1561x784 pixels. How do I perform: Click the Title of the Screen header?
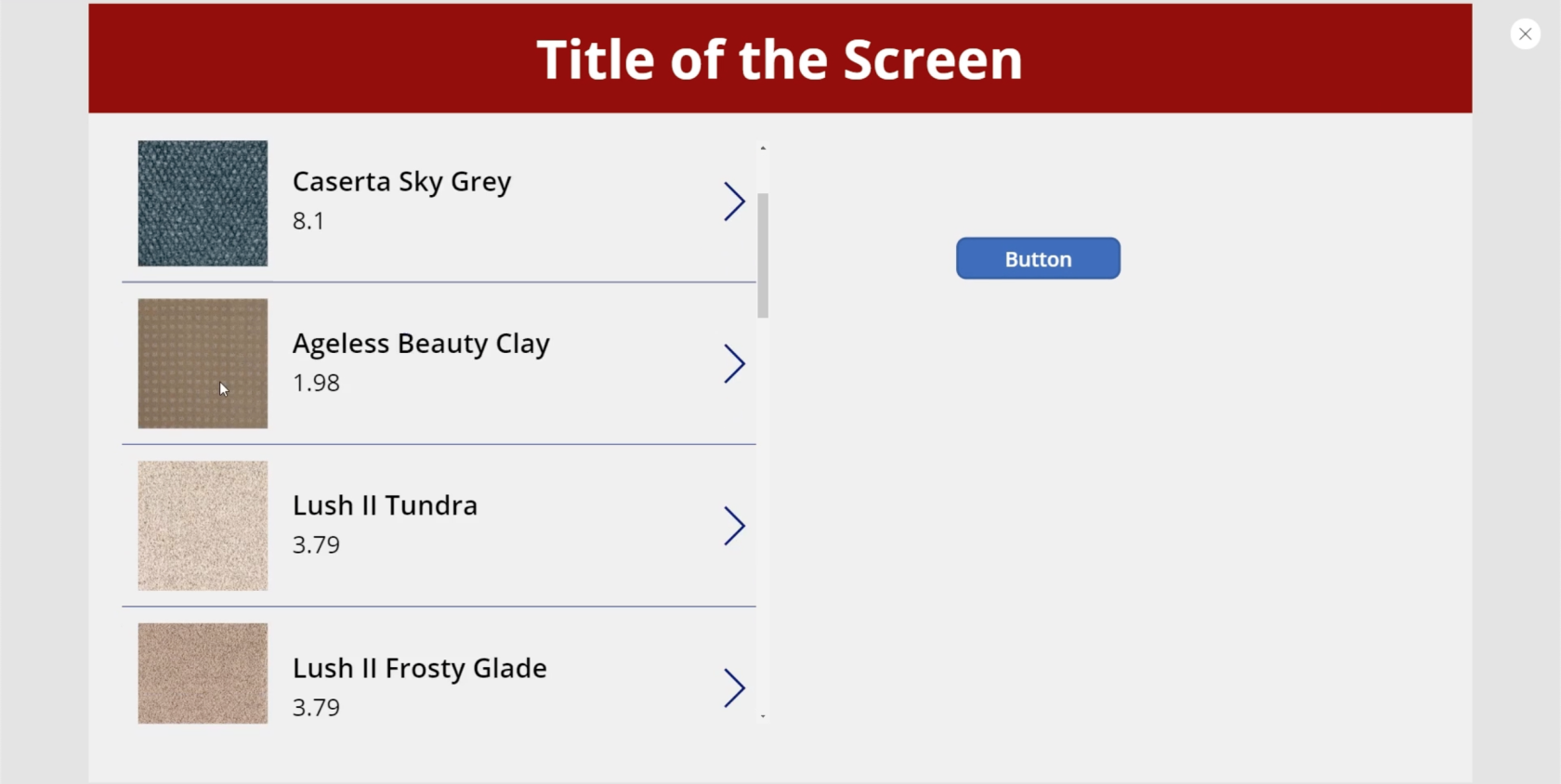[x=780, y=59]
